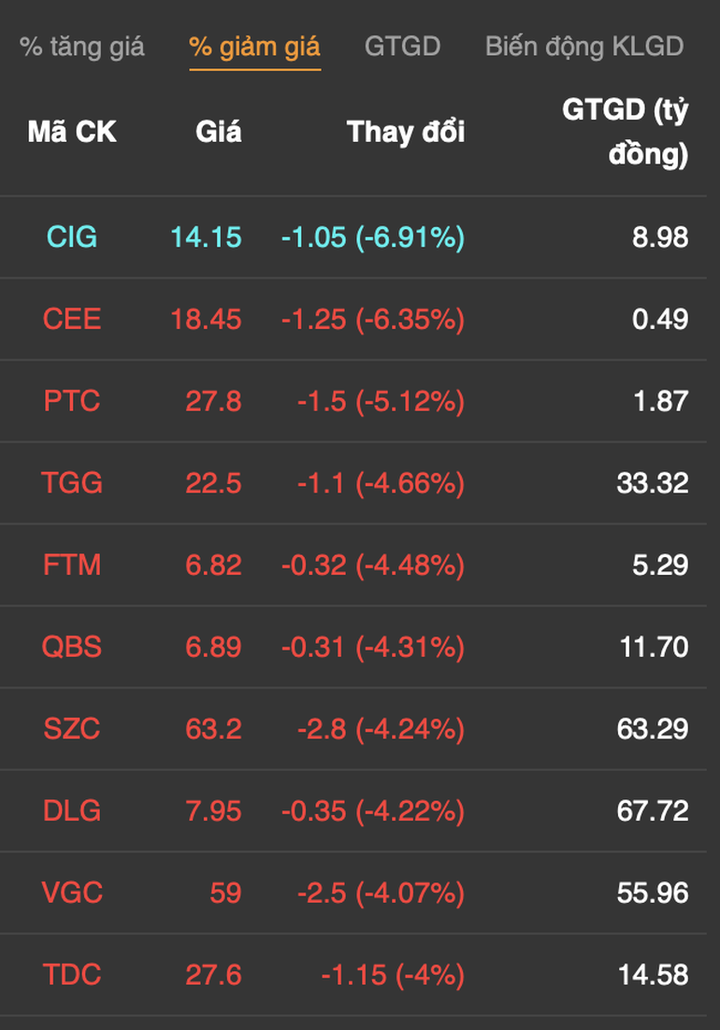Screen dimensions: 720x1030
Task: Select the VGC stock symbol
Action: click(72, 893)
